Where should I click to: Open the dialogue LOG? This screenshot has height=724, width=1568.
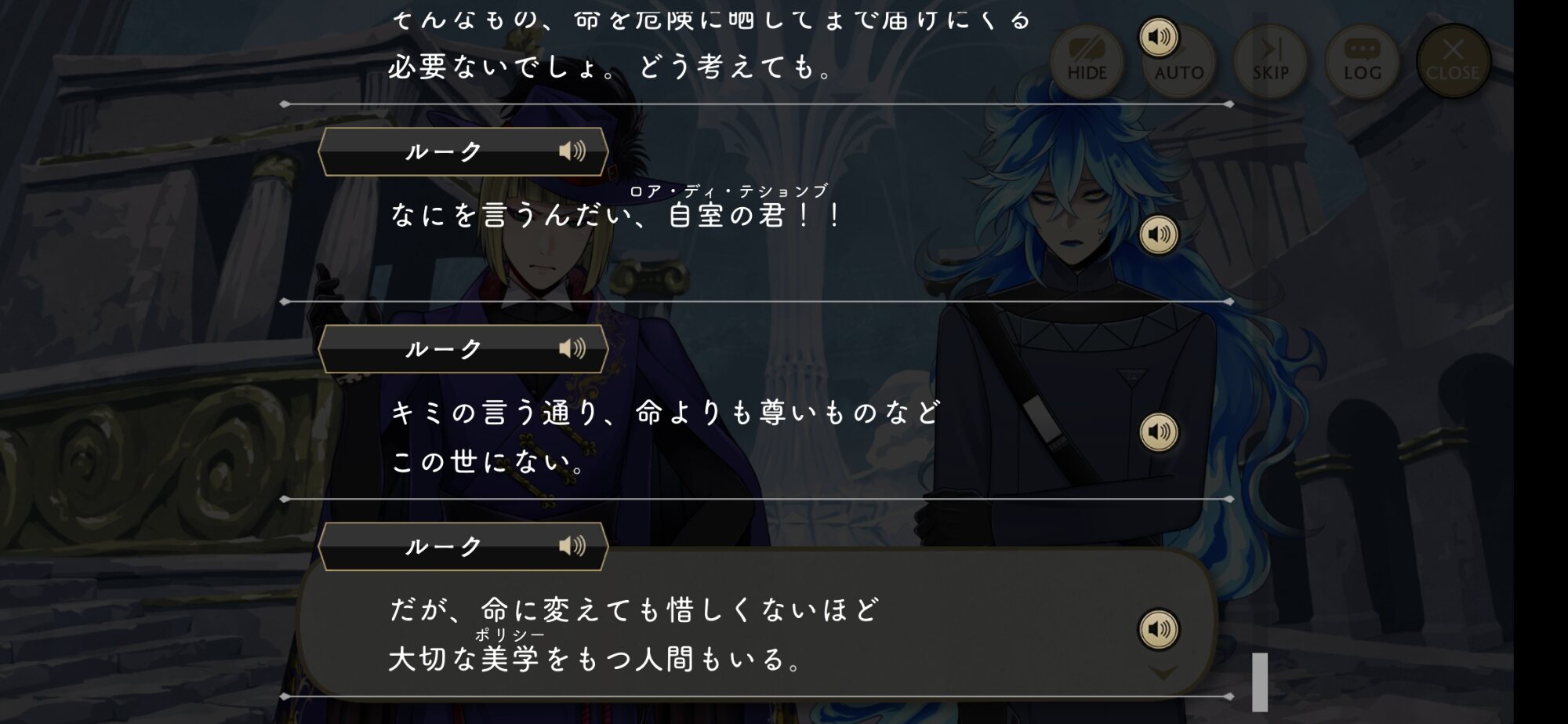(1362, 61)
